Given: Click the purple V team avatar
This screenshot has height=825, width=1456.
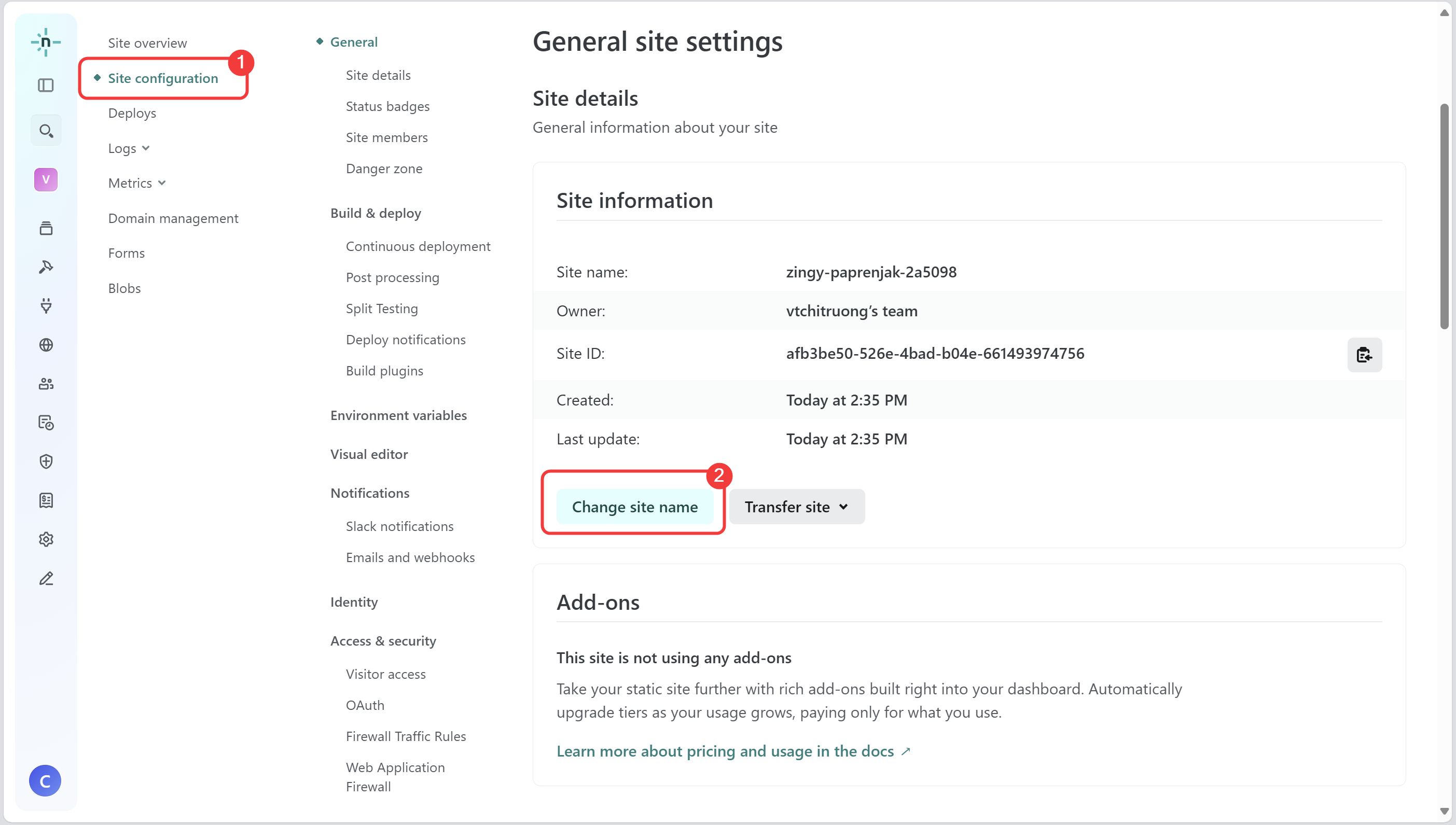Looking at the screenshot, I should pos(45,179).
